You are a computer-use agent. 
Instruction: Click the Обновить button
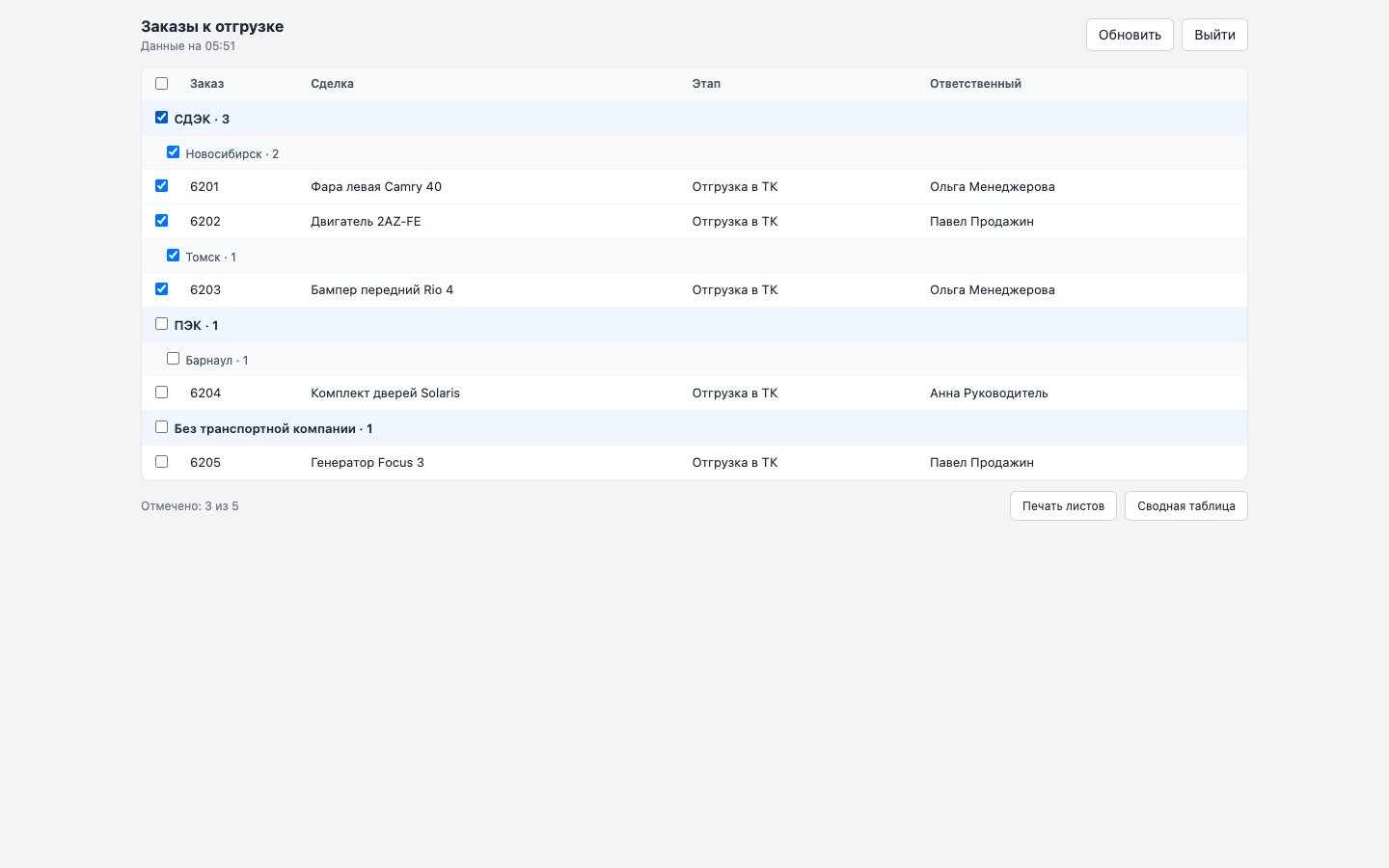point(1130,35)
